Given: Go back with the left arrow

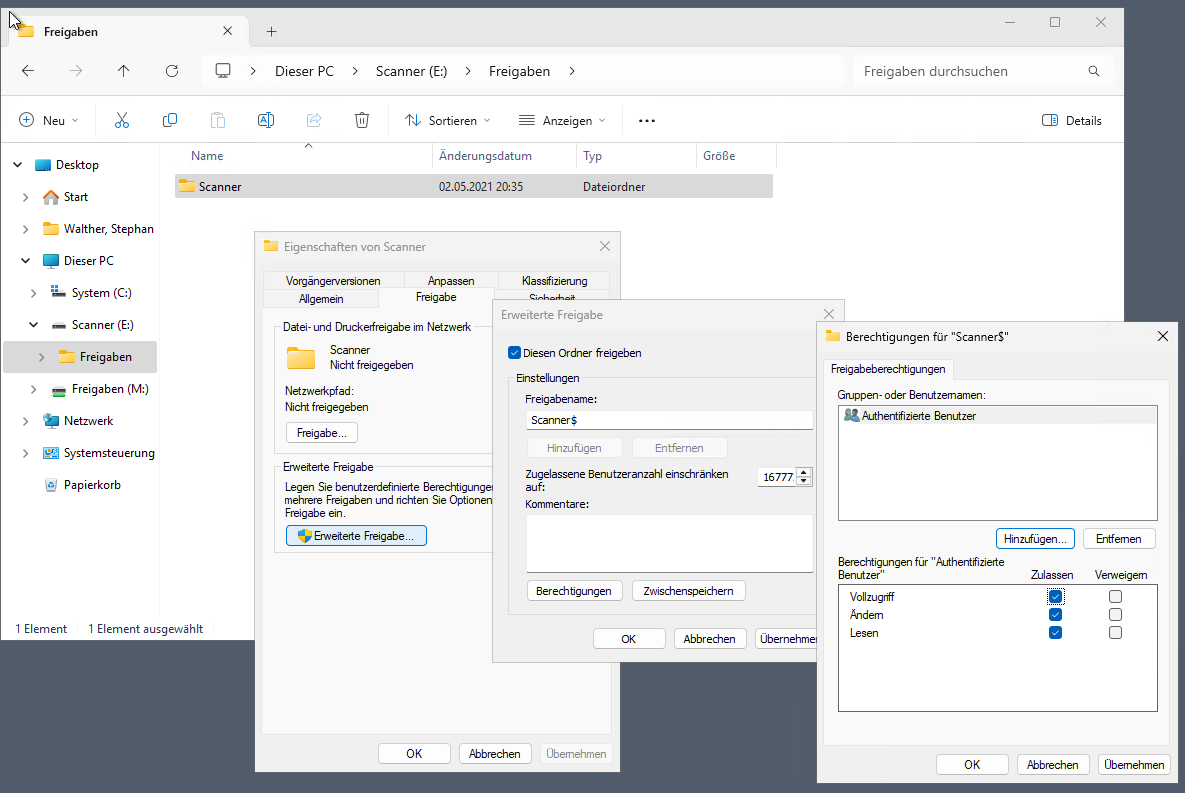Looking at the screenshot, I should [x=28, y=71].
